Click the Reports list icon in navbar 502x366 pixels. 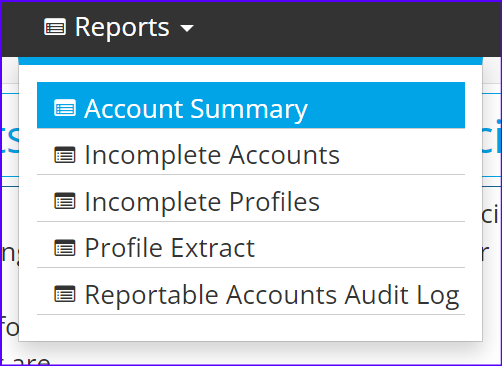click(x=55, y=27)
